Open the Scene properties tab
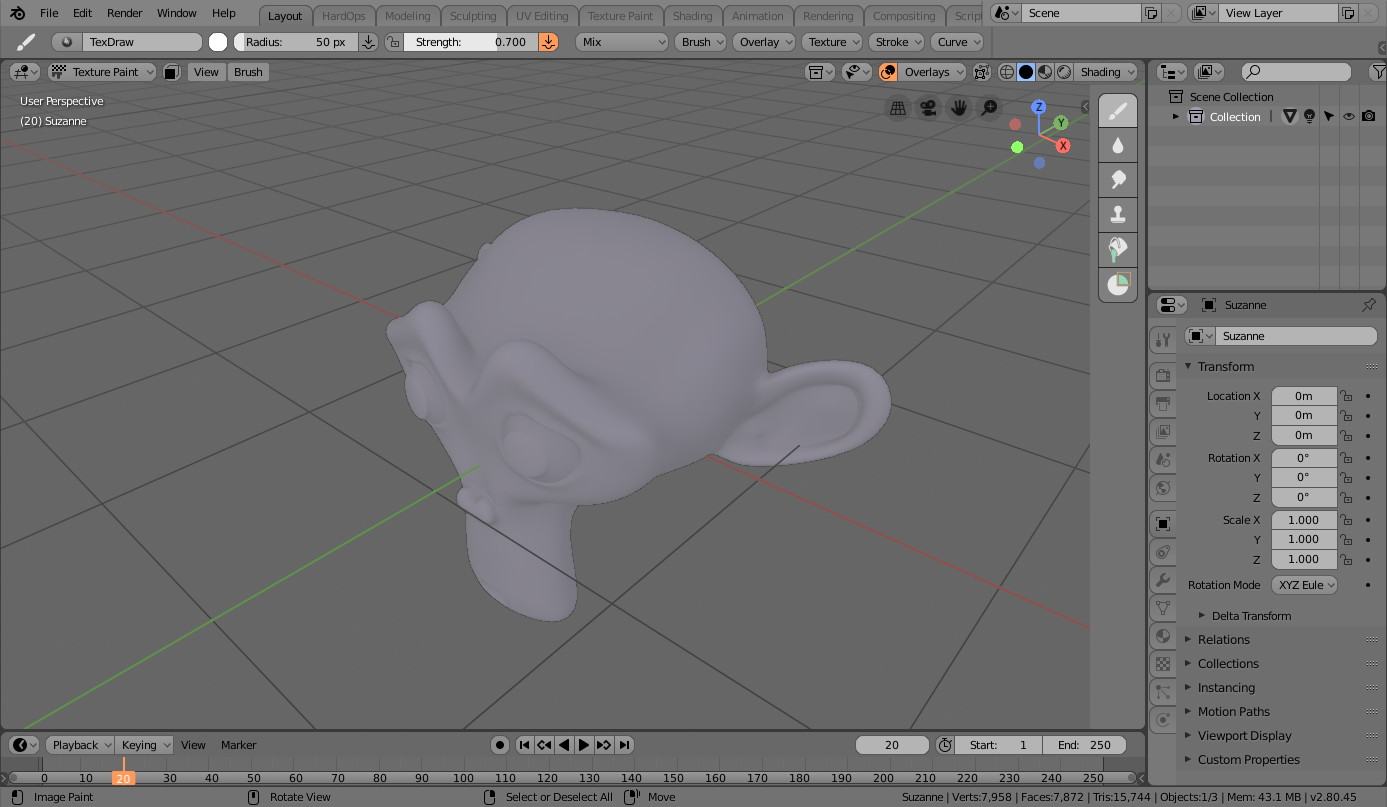The width and height of the screenshot is (1387, 807). click(1162, 460)
